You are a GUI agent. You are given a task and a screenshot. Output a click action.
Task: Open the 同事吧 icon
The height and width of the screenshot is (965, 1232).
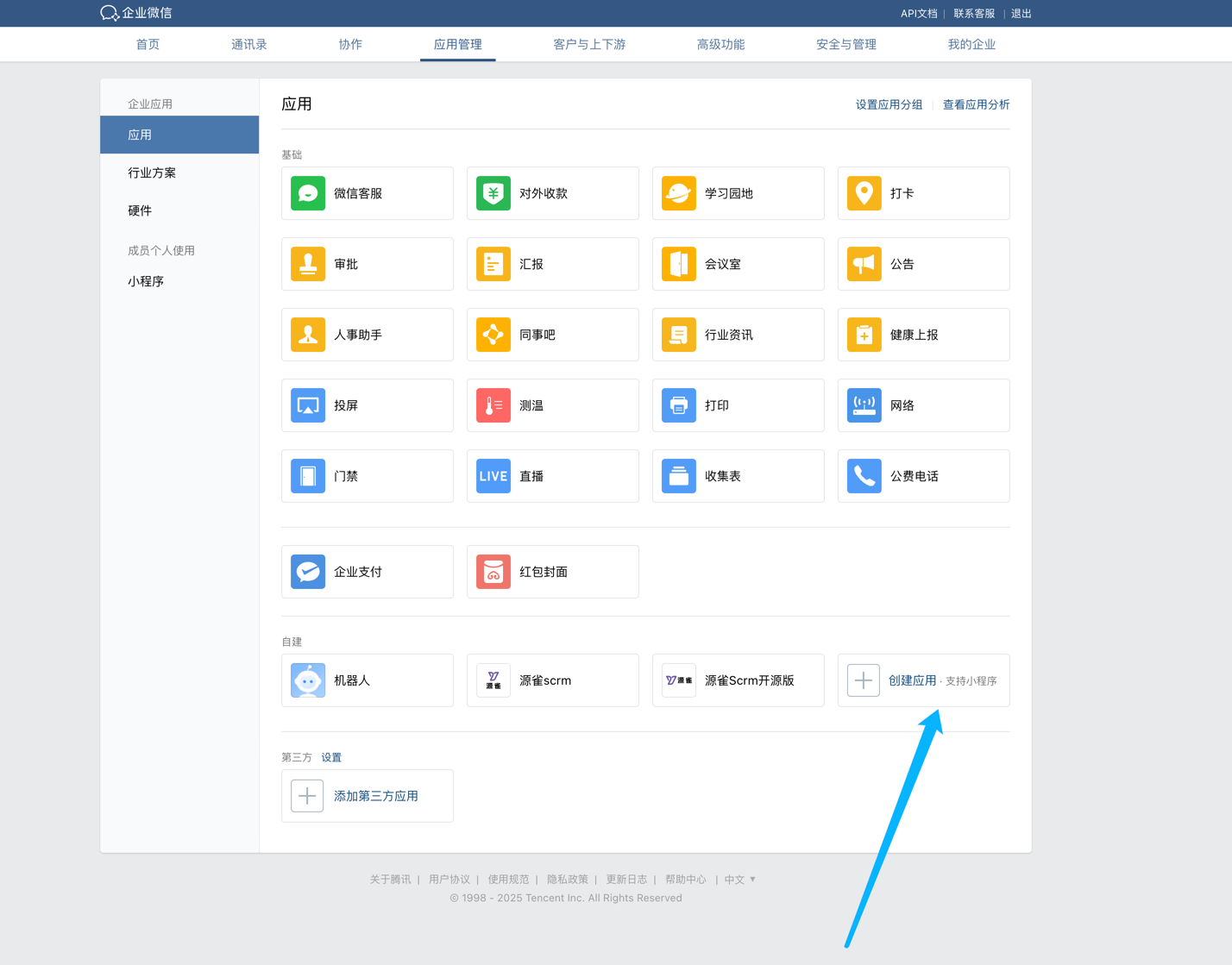click(x=493, y=335)
